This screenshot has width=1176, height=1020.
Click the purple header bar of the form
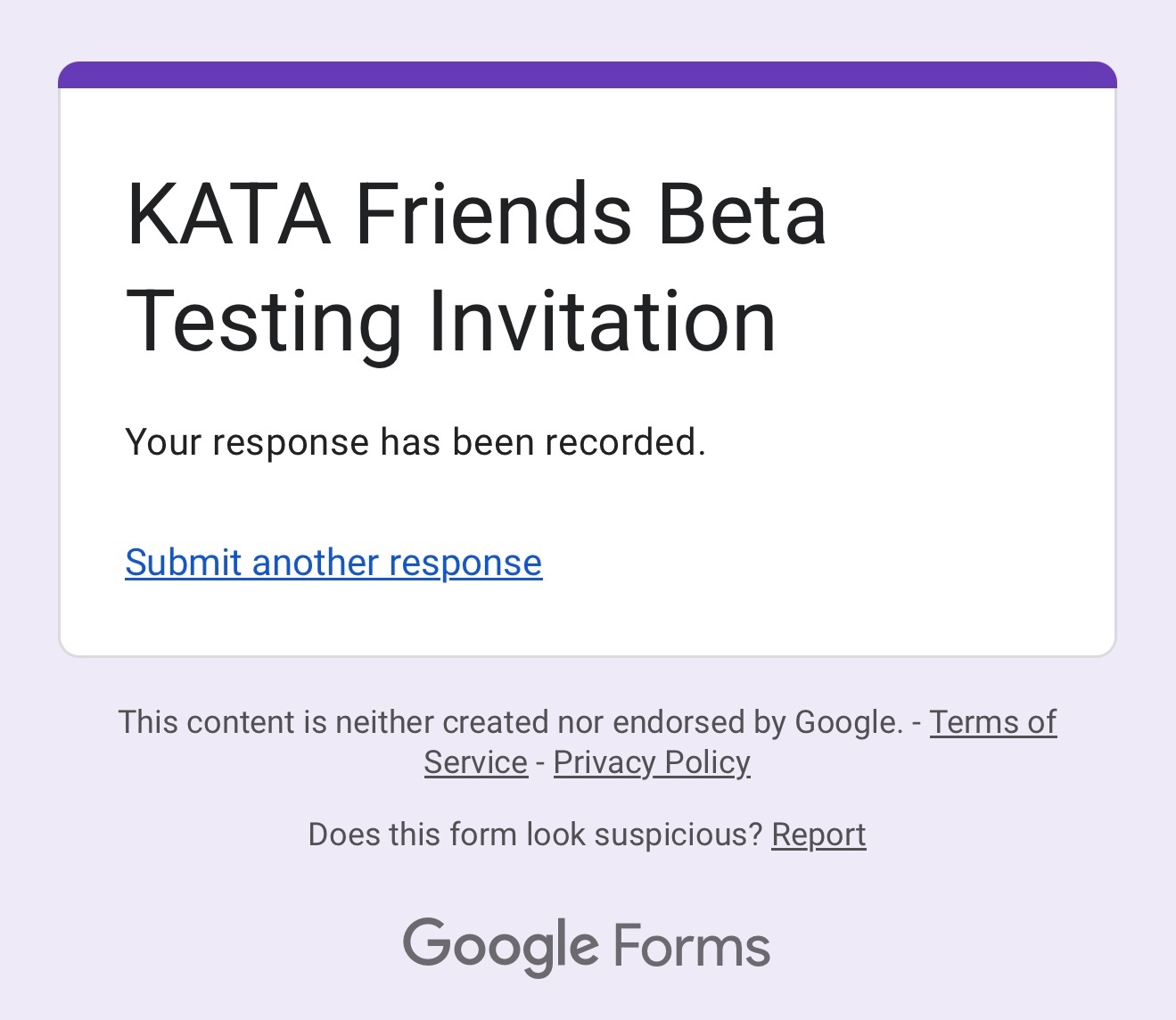coord(588,76)
